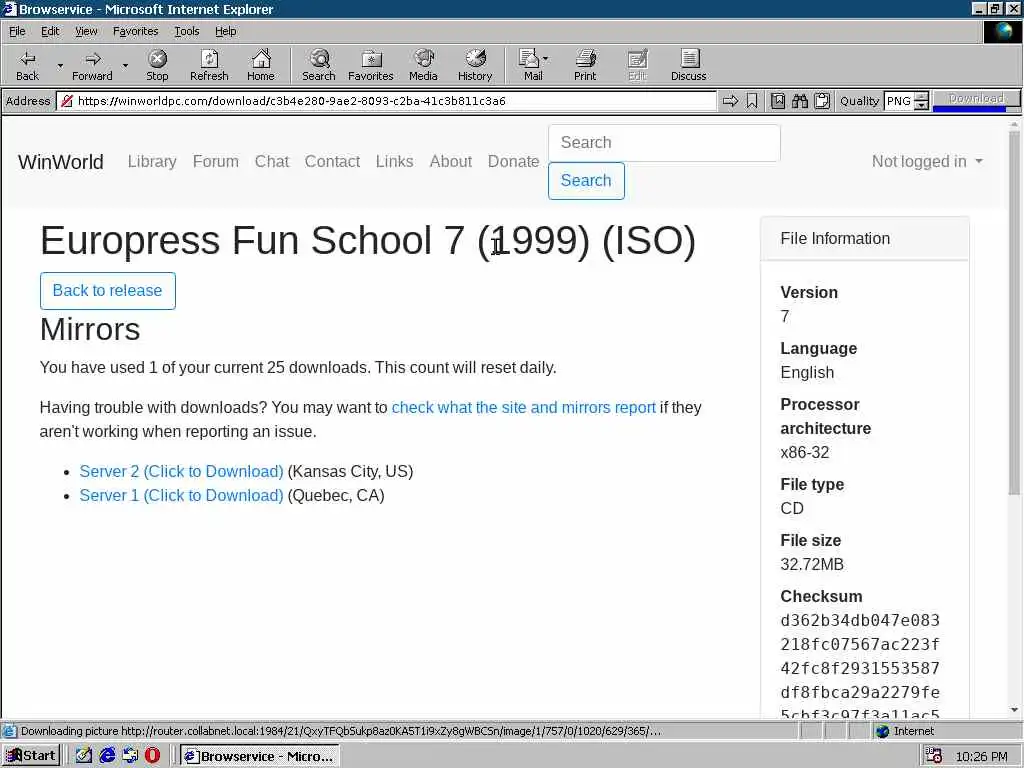This screenshot has width=1024, height=768.
Task: Click the taskbar clock showing 10:26 PM
Action: 982,756
